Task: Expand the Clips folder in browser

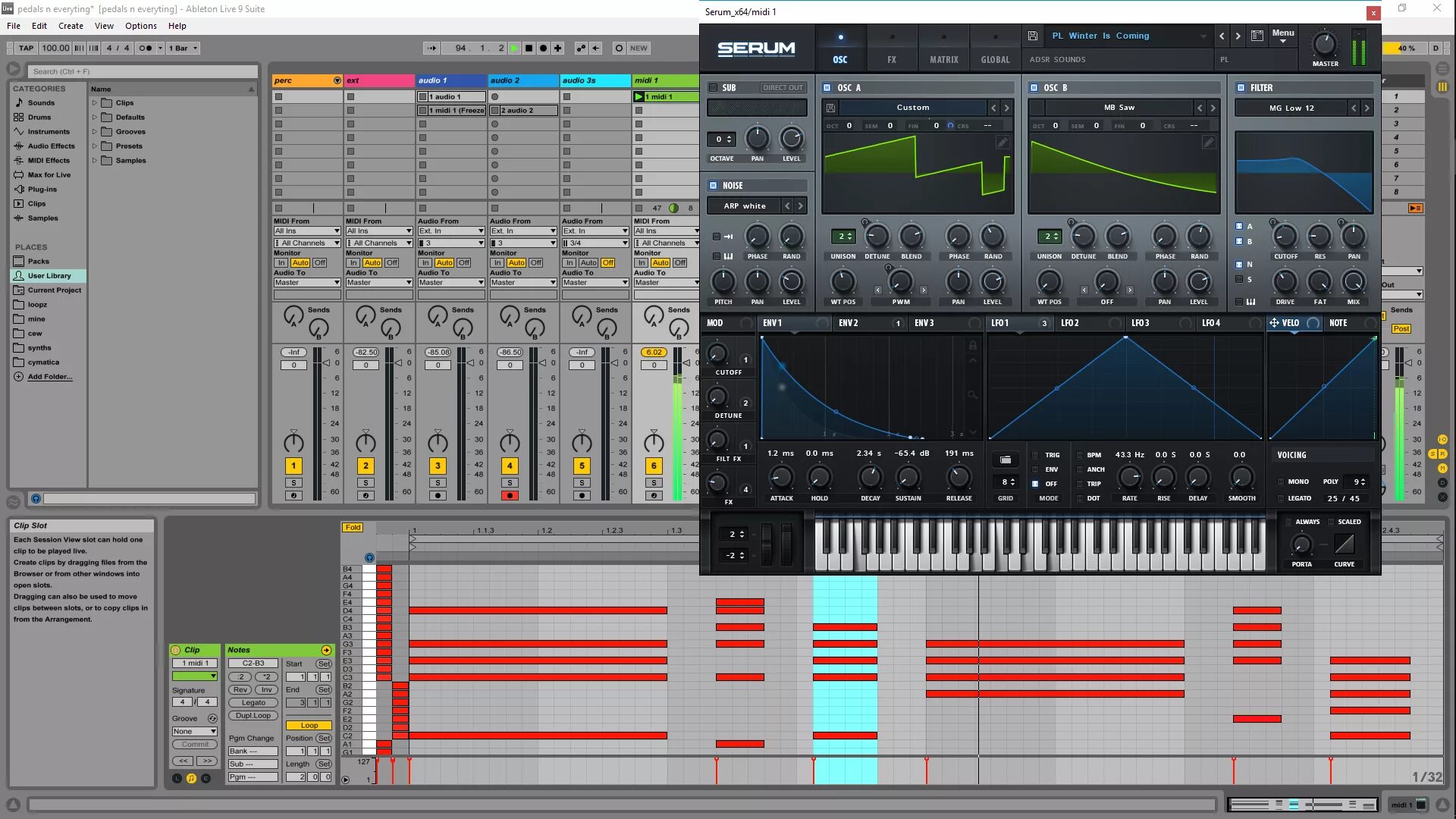Action: (x=95, y=102)
